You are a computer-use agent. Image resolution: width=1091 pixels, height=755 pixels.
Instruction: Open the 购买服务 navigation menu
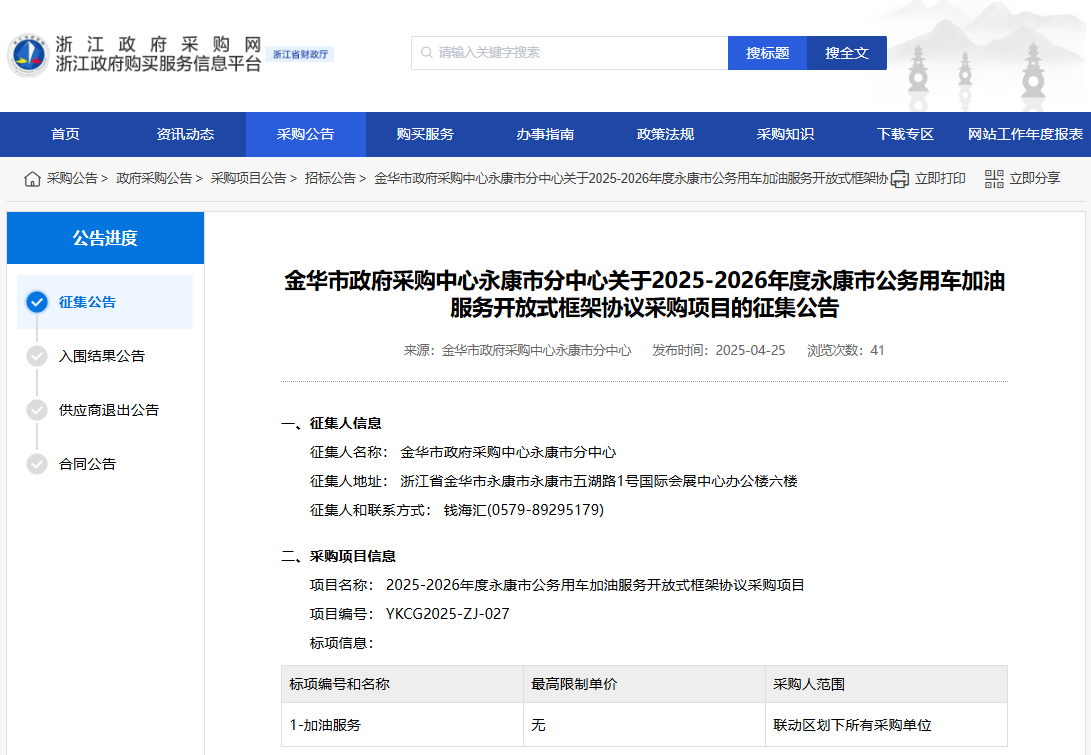coord(425,134)
